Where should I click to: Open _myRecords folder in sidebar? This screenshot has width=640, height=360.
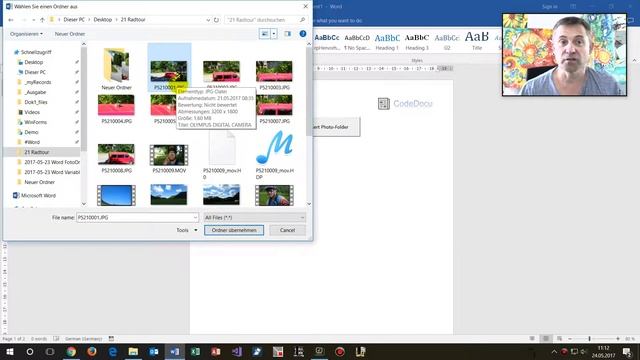click(x=38, y=82)
